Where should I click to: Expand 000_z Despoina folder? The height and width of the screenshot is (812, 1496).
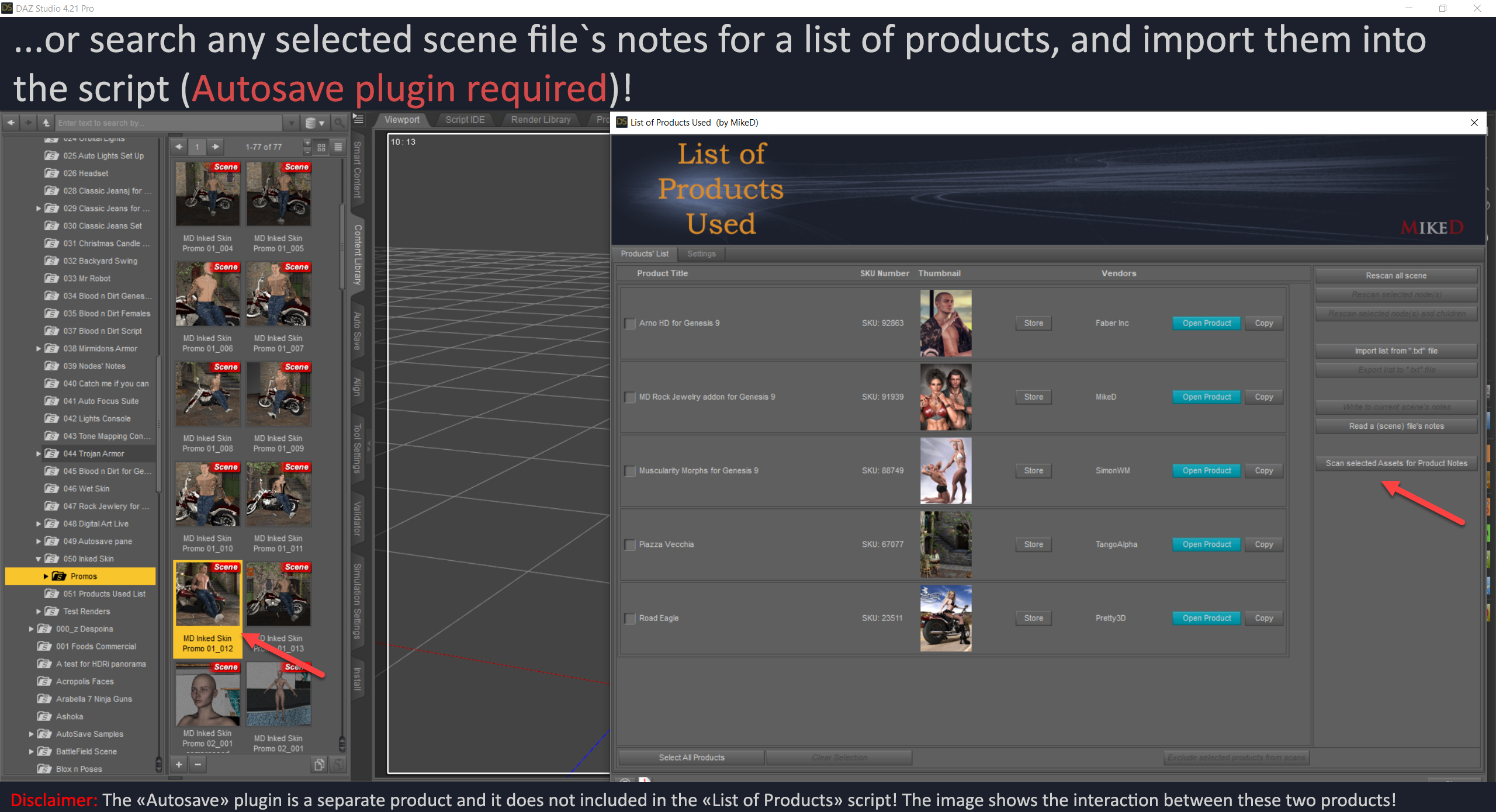point(32,629)
